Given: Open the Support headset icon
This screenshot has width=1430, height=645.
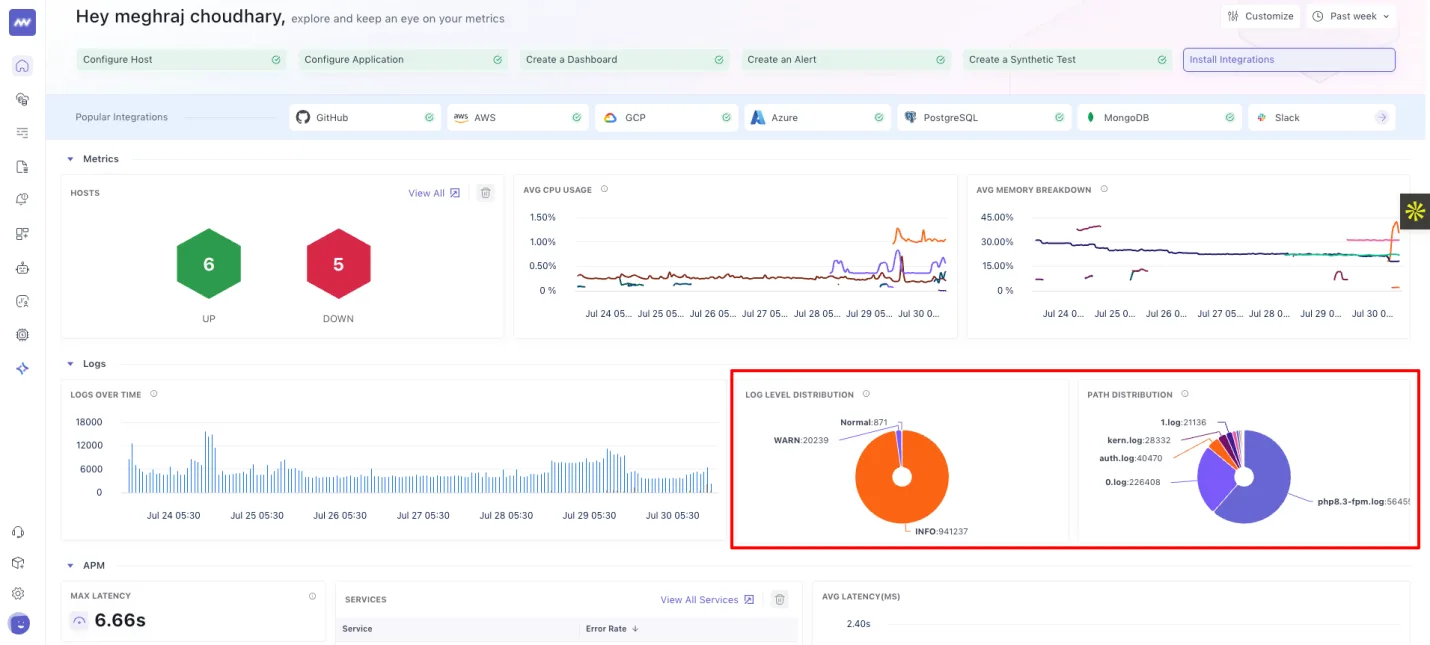Looking at the screenshot, I should tap(18, 533).
